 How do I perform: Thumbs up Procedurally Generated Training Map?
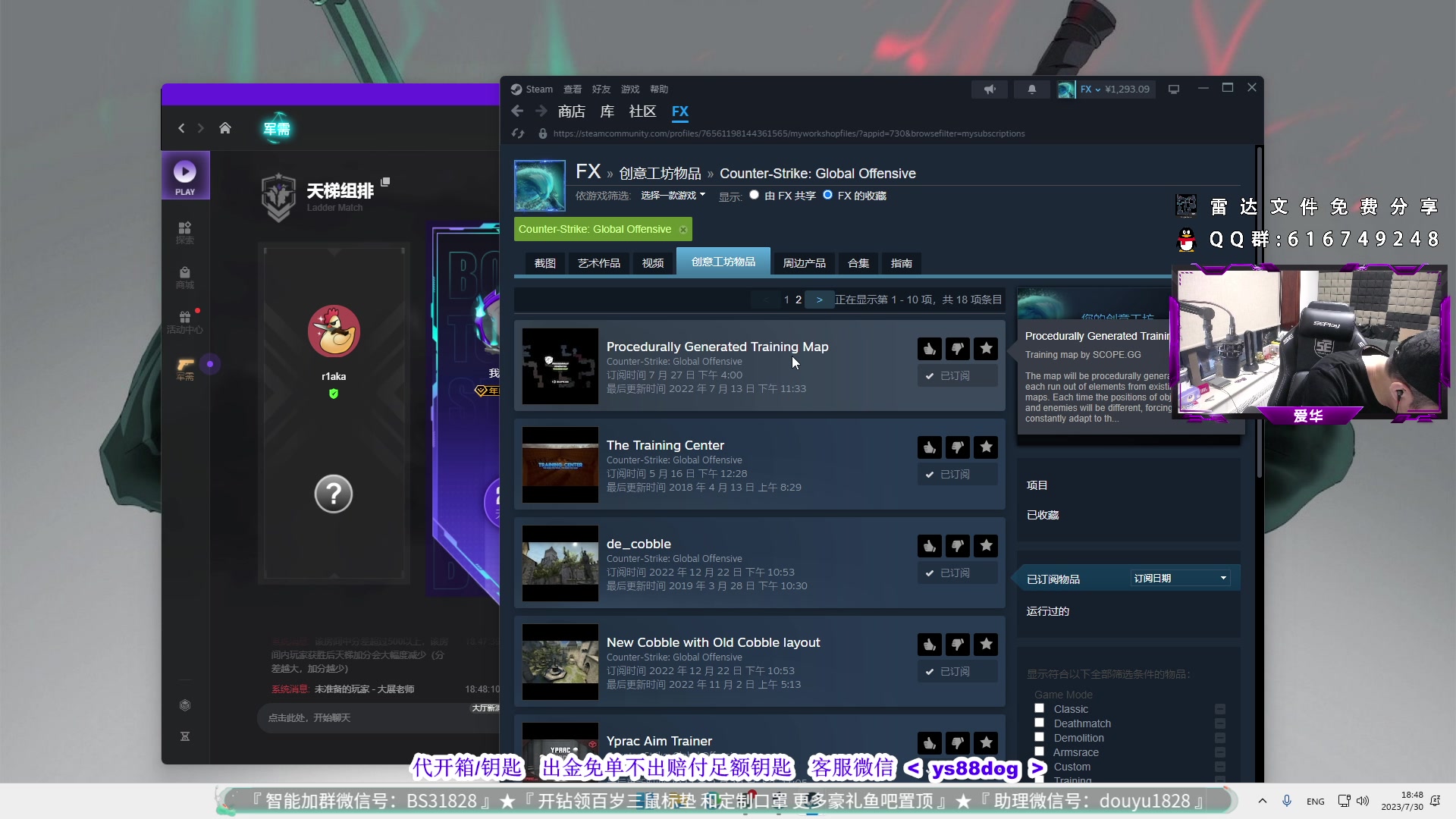[x=930, y=349]
